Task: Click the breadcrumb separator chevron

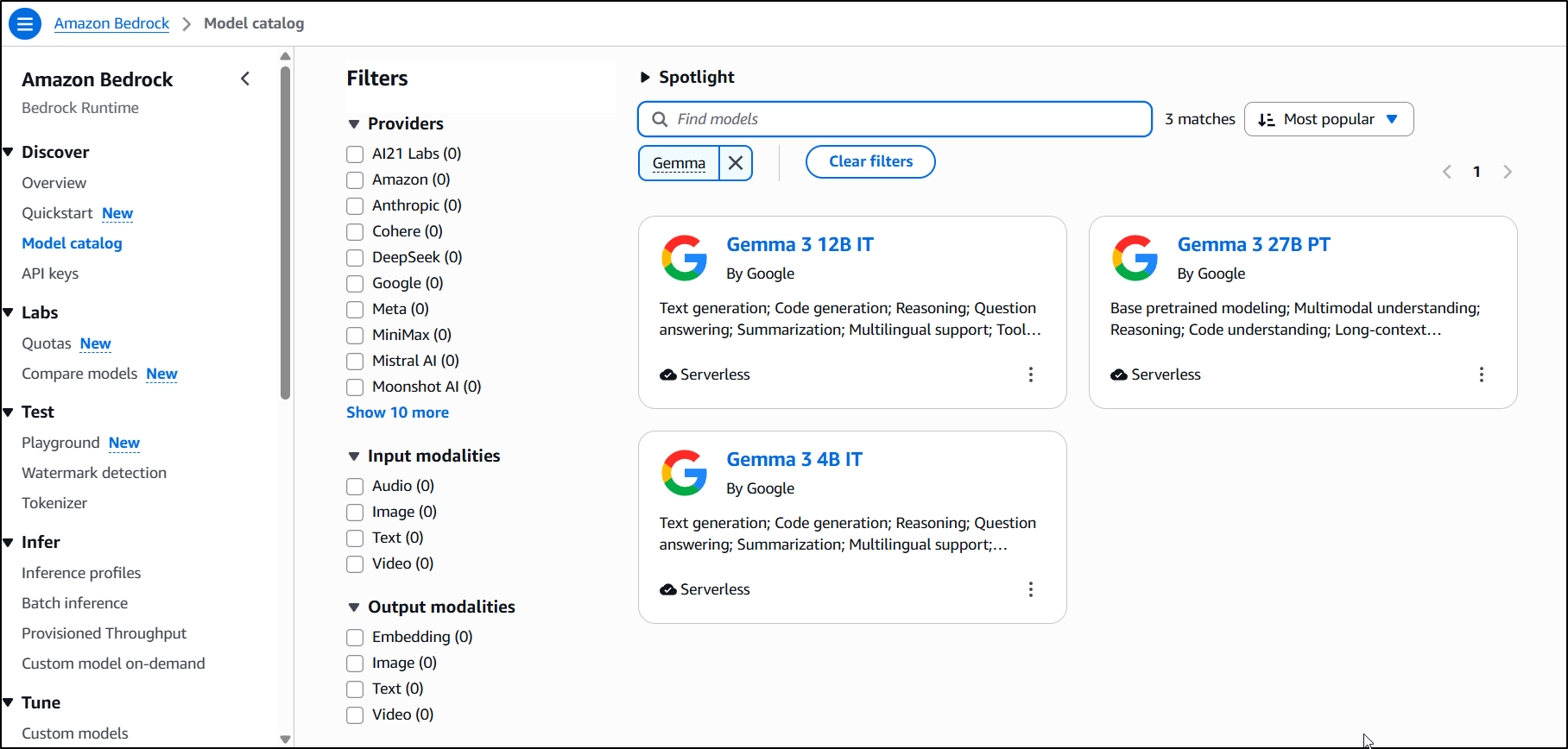Action: (x=187, y=24)
